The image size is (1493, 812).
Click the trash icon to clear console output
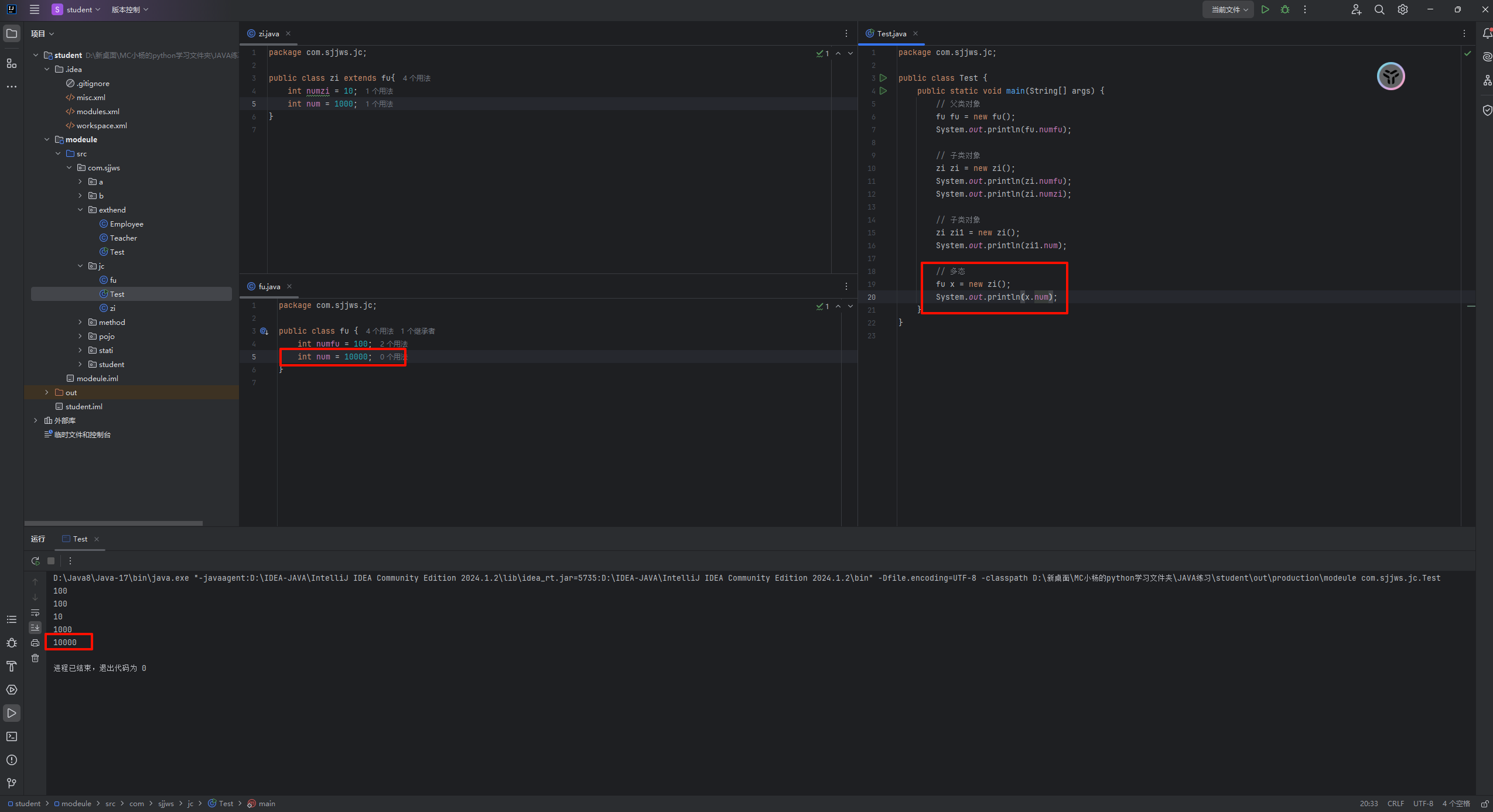(x=35, y=658)
